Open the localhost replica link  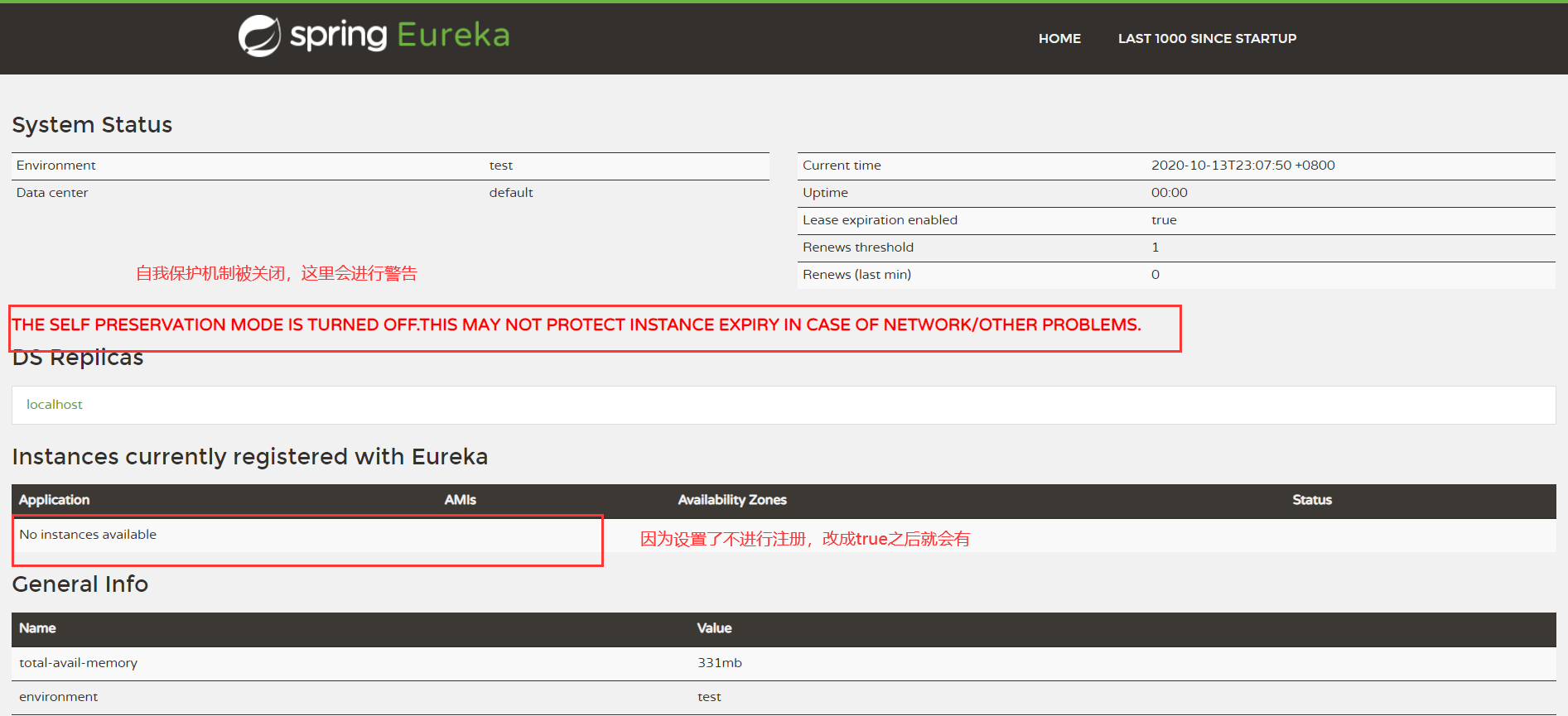(x=55, y=405)
